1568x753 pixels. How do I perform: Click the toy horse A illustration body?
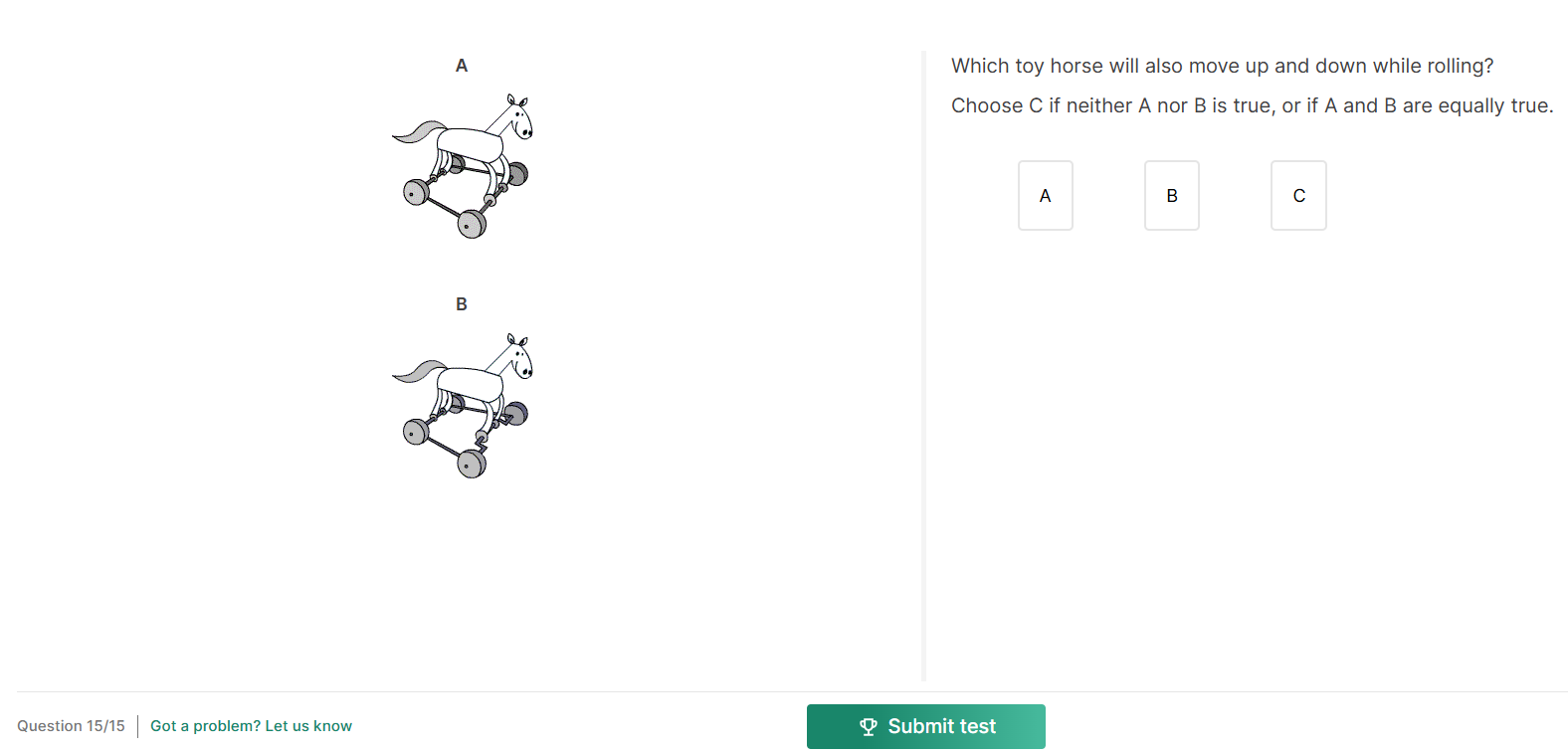coord(470,143)
